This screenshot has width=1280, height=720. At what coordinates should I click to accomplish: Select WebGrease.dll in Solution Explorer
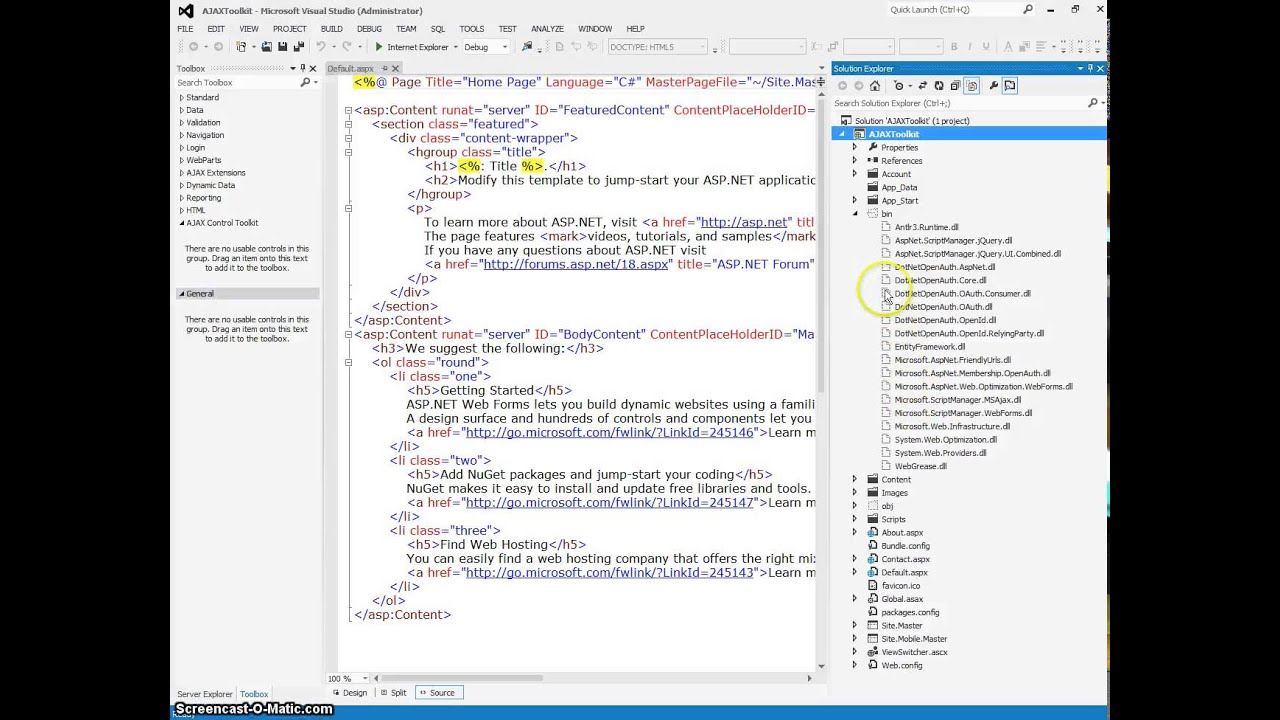(x=920, y=466)
